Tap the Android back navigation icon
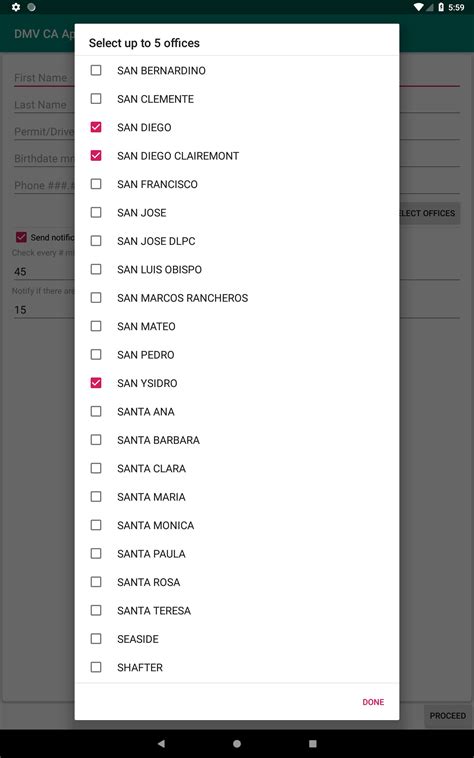The height and width of the screenshot is (758, 474). pos(161,743)
